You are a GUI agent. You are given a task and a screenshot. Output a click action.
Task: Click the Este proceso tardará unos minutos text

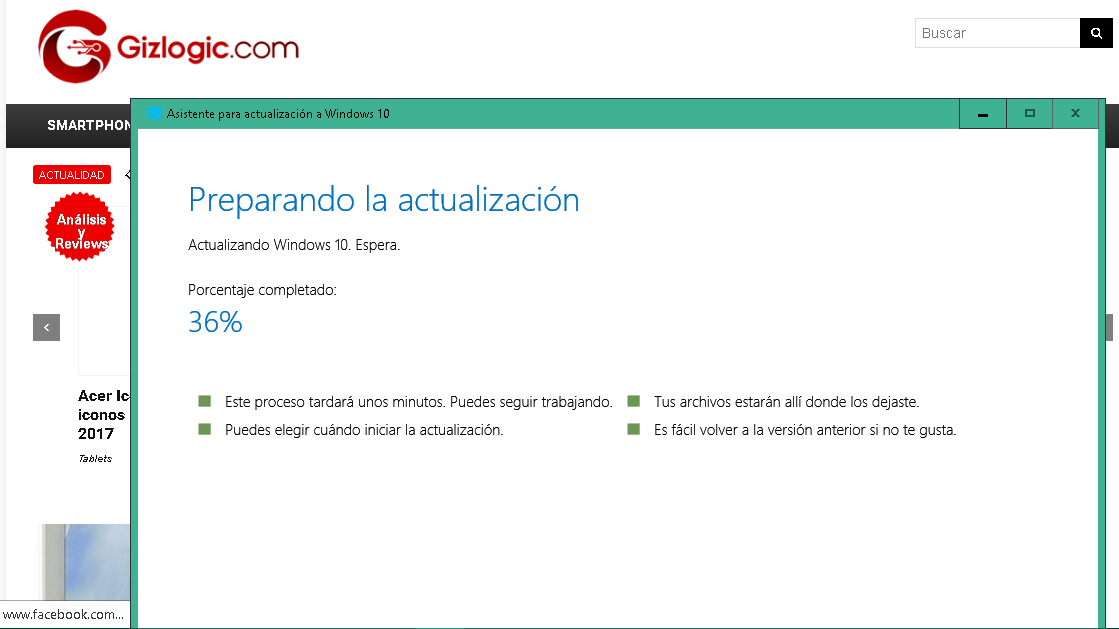(x=418, y=402)
